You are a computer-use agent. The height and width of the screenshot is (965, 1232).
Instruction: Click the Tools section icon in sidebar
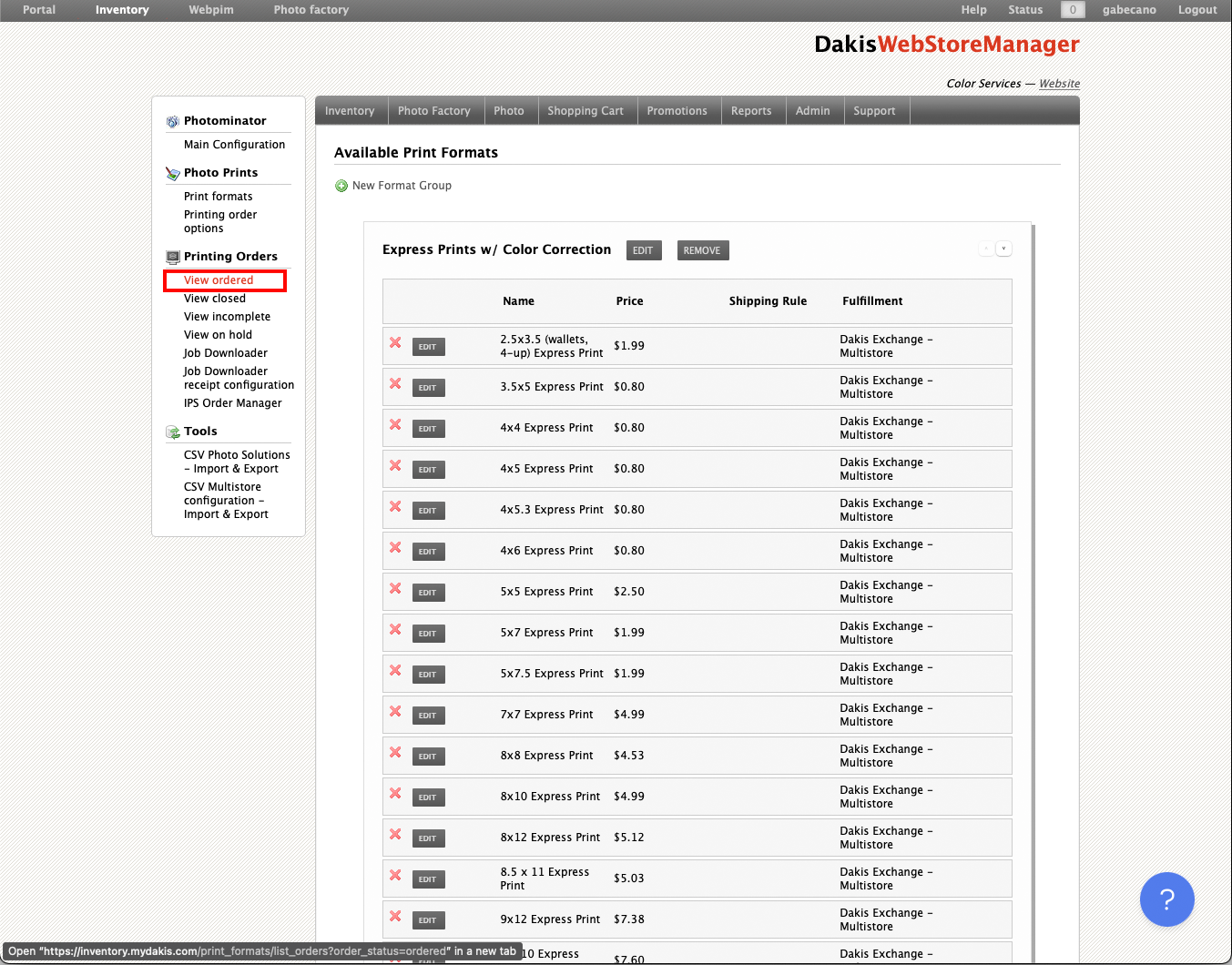[x=172, y=432]
